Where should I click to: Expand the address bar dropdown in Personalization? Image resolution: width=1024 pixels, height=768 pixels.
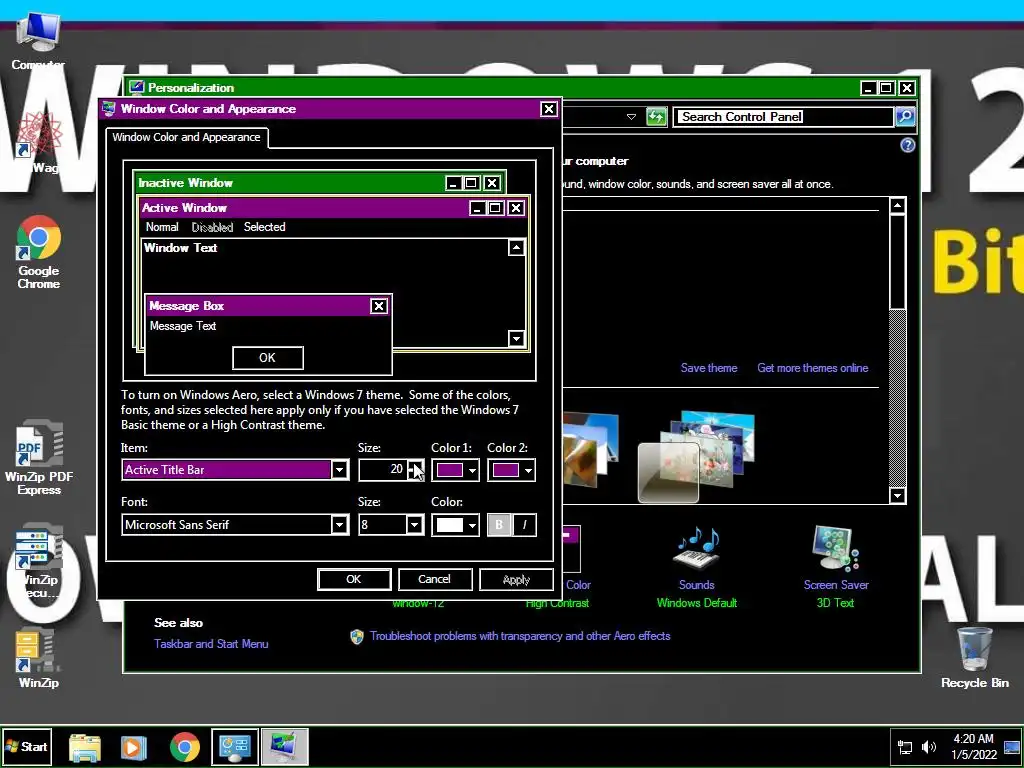pyautogui.click(x=631, y=117)
